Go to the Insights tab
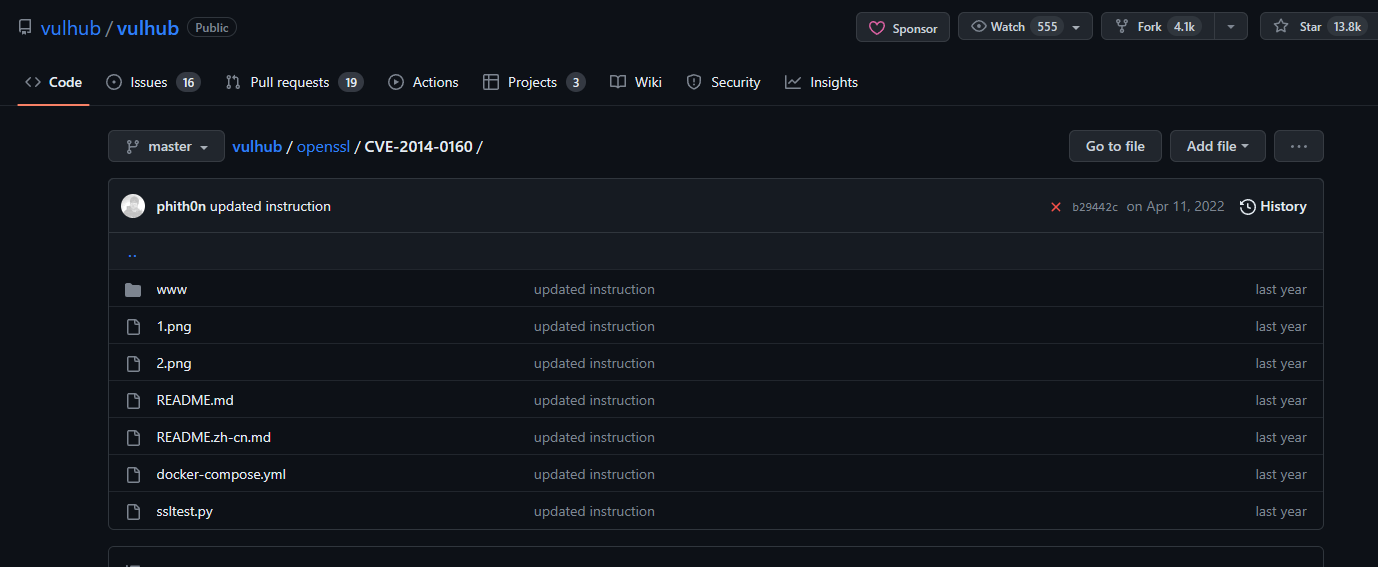Image resolution: width=1378 pixels, height=567 pixels. (821, 82)
